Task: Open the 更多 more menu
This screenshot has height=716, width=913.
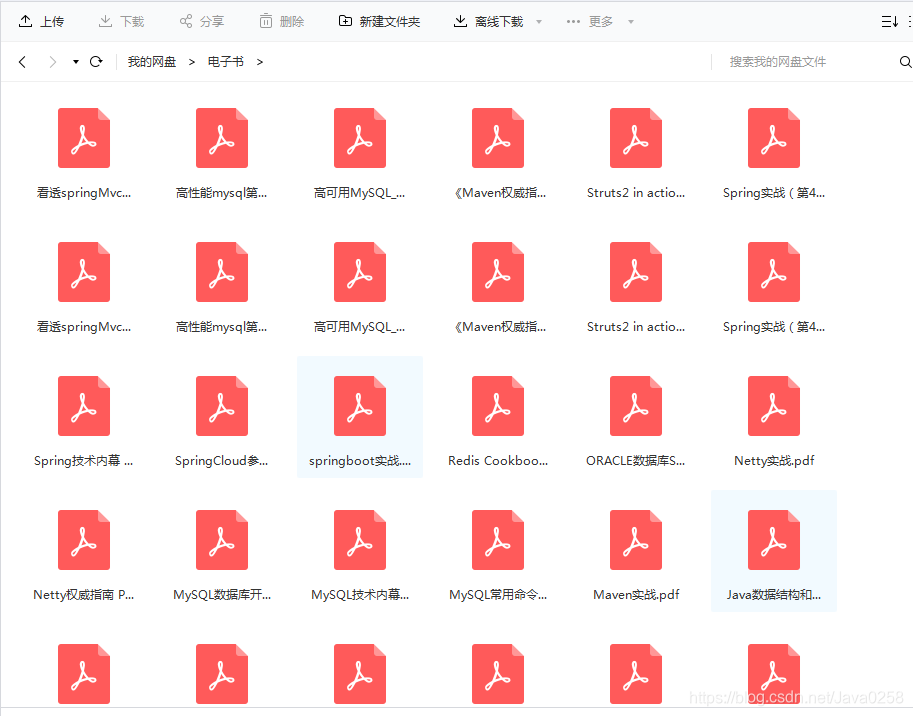Action: 590,22
